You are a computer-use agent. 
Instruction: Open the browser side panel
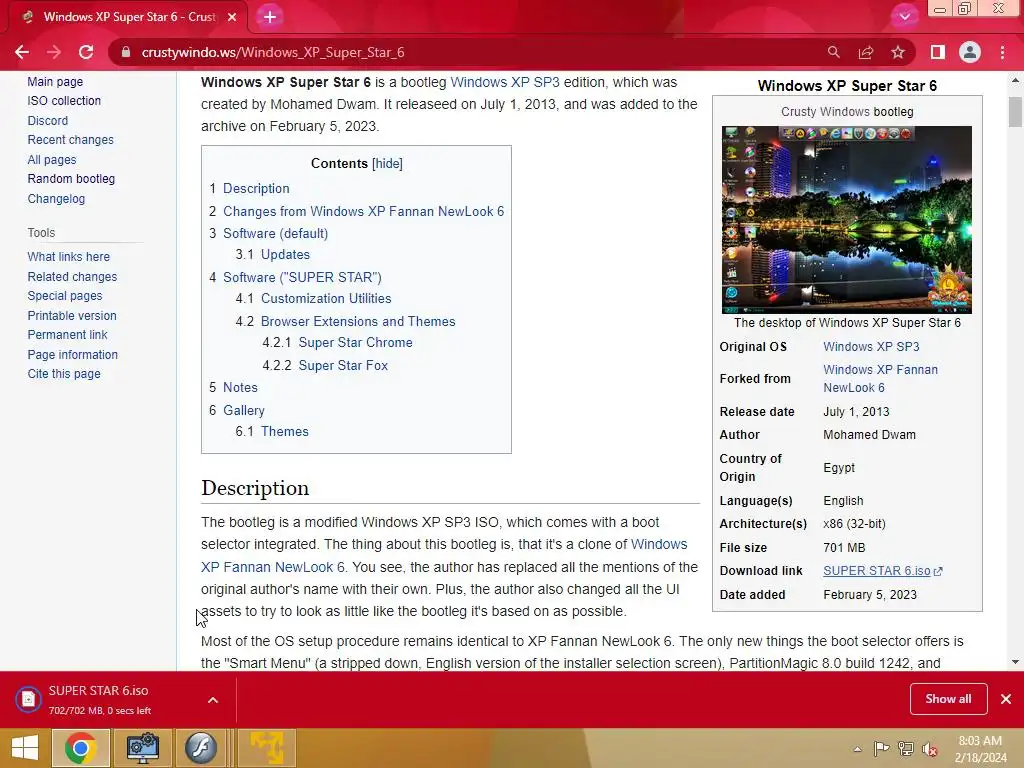(x=938, y=52)
